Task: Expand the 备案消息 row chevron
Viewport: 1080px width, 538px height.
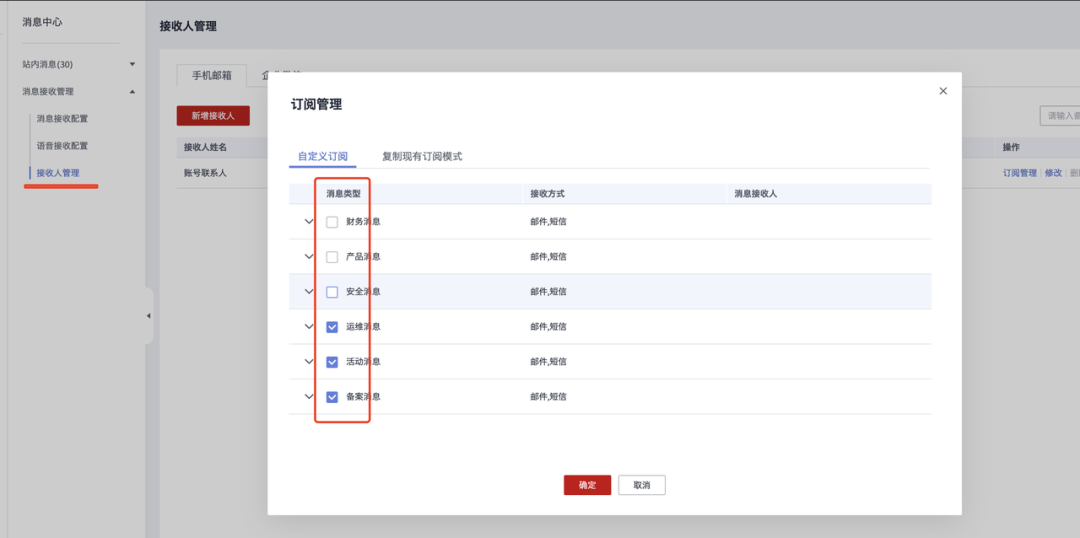Action: pos(309,397)
